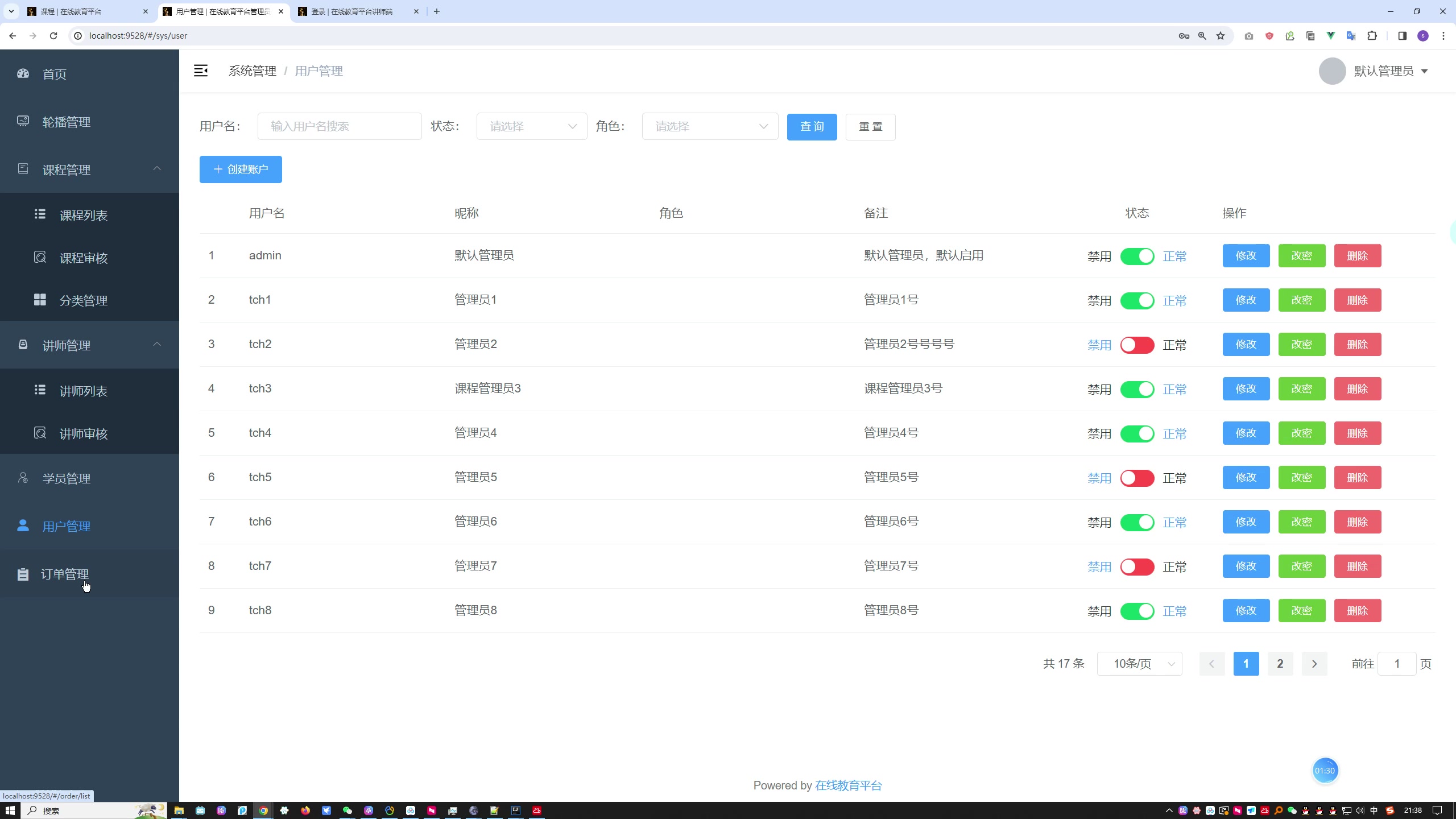Click 改密 for the tch4 row
This screenshot has height=819, width=1456.
[x=1302, y=433]
